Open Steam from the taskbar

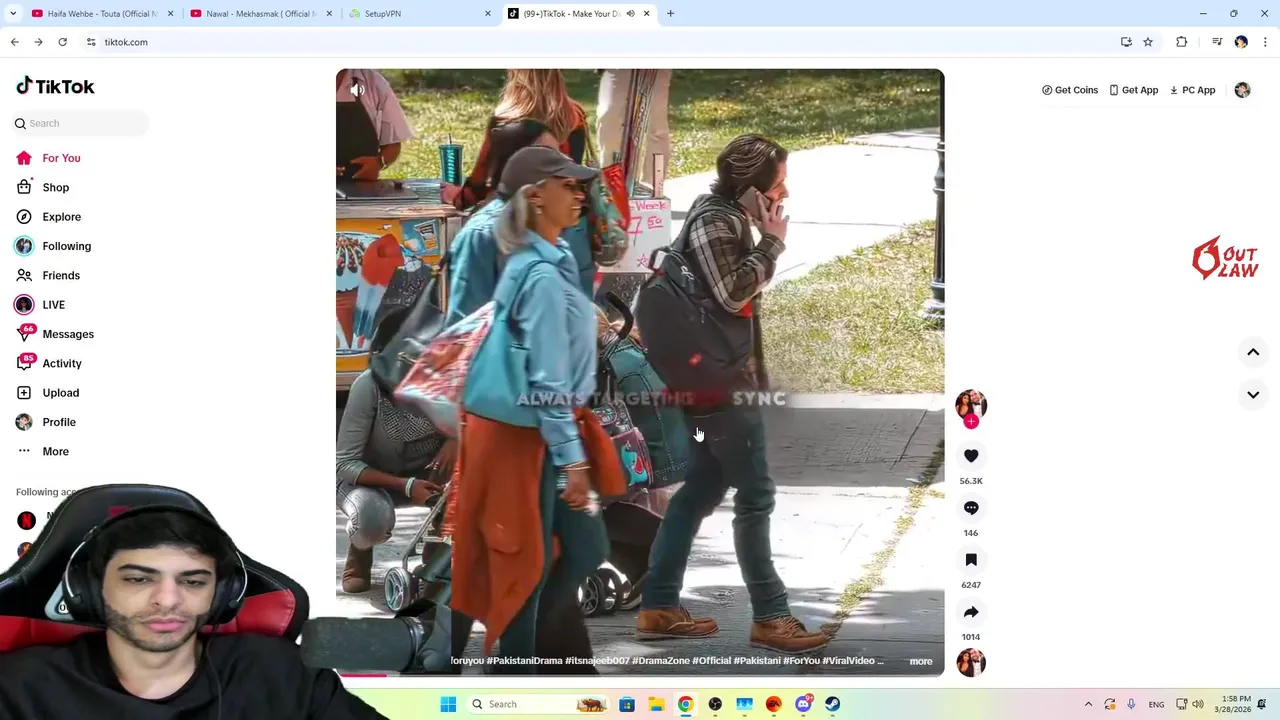point(832,704)
